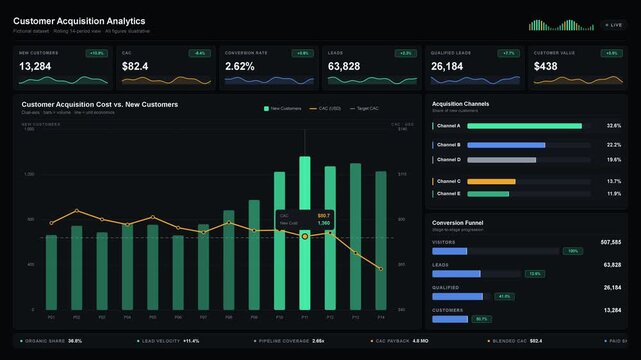The height and width of the screenshot is (360, 641).
Task: Click the Qualified Leads KPI card value 26,184
Action: click(447, 66)
